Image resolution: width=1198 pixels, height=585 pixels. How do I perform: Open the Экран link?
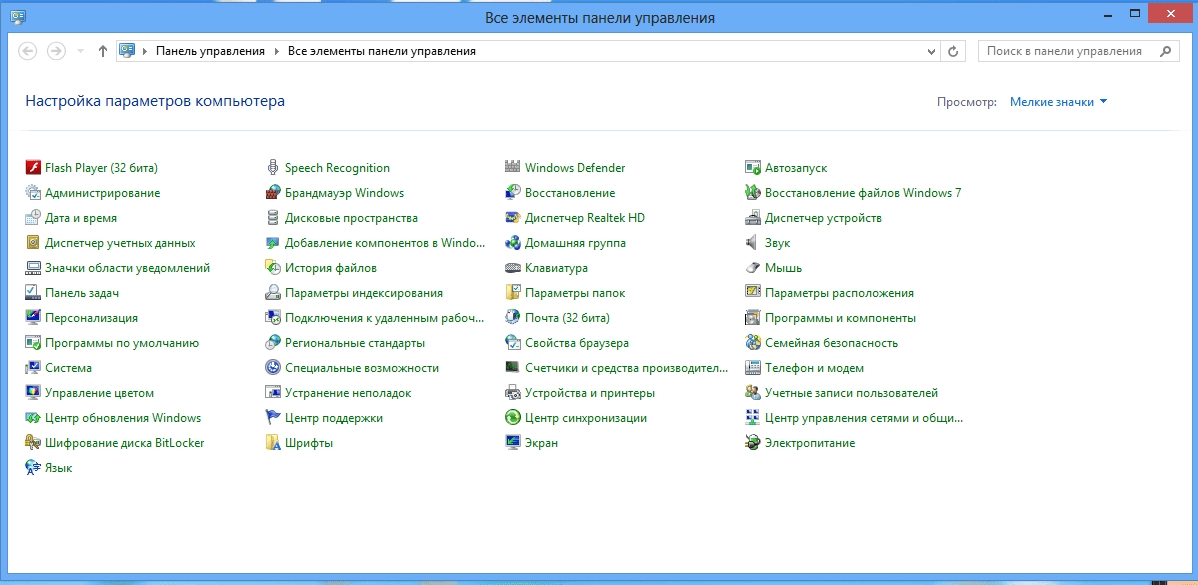542,443
